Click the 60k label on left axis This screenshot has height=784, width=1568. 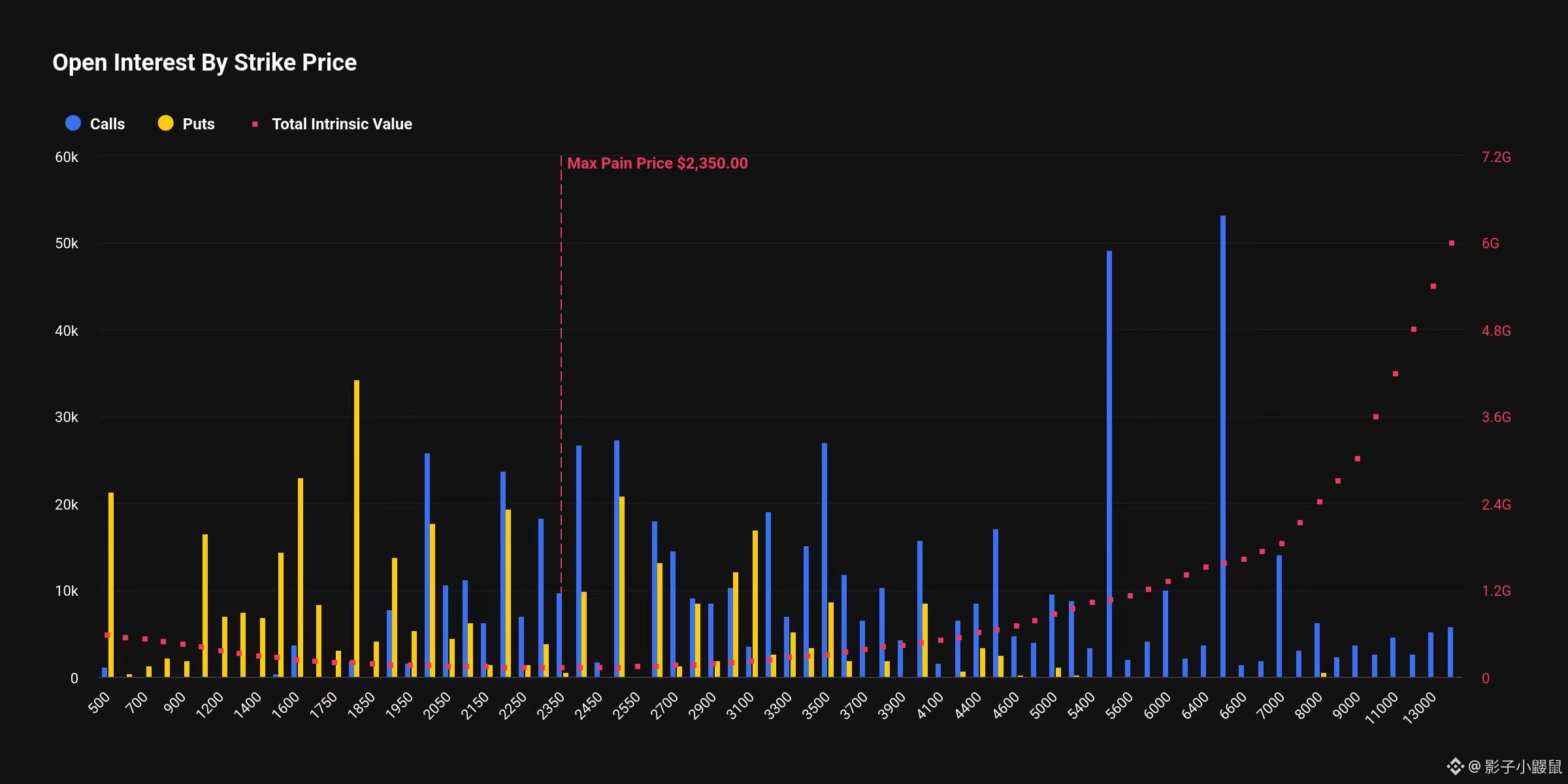[x=66, y=157]
